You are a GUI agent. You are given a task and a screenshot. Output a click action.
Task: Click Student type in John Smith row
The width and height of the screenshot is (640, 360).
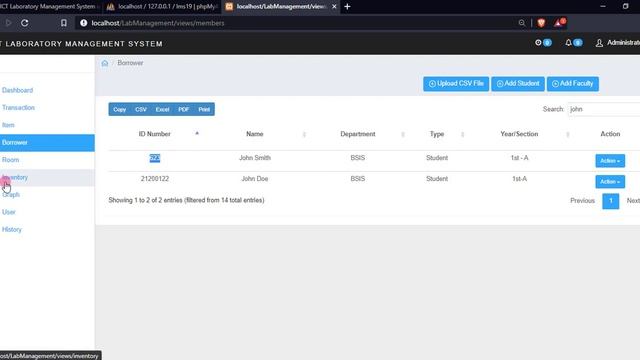pyautogui.click(x=437, y=158)
